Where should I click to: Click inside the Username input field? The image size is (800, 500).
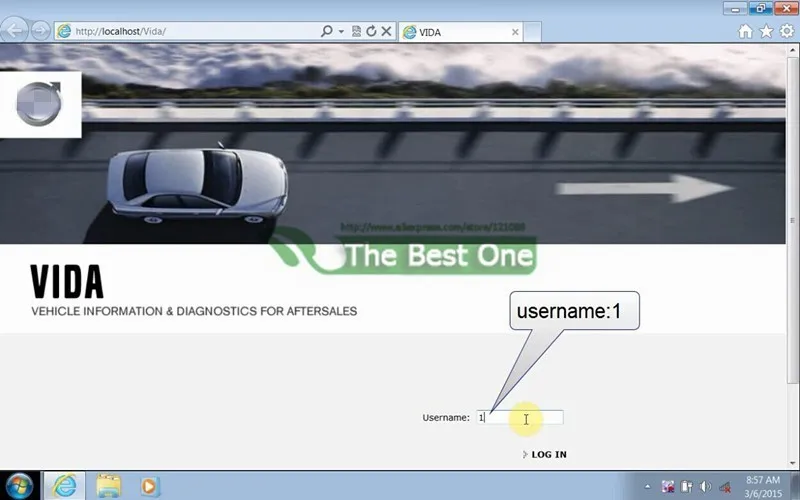point(520,417)
